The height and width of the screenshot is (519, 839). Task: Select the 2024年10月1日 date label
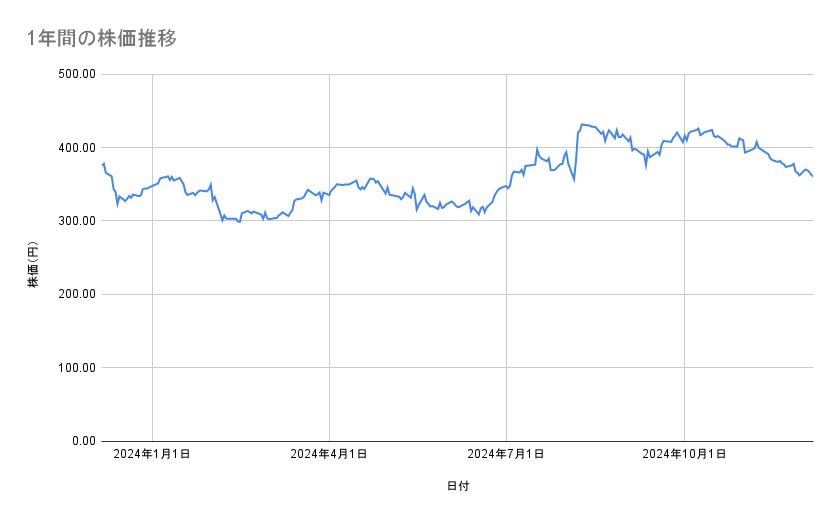pyautogui.click(x=684, y=454)
